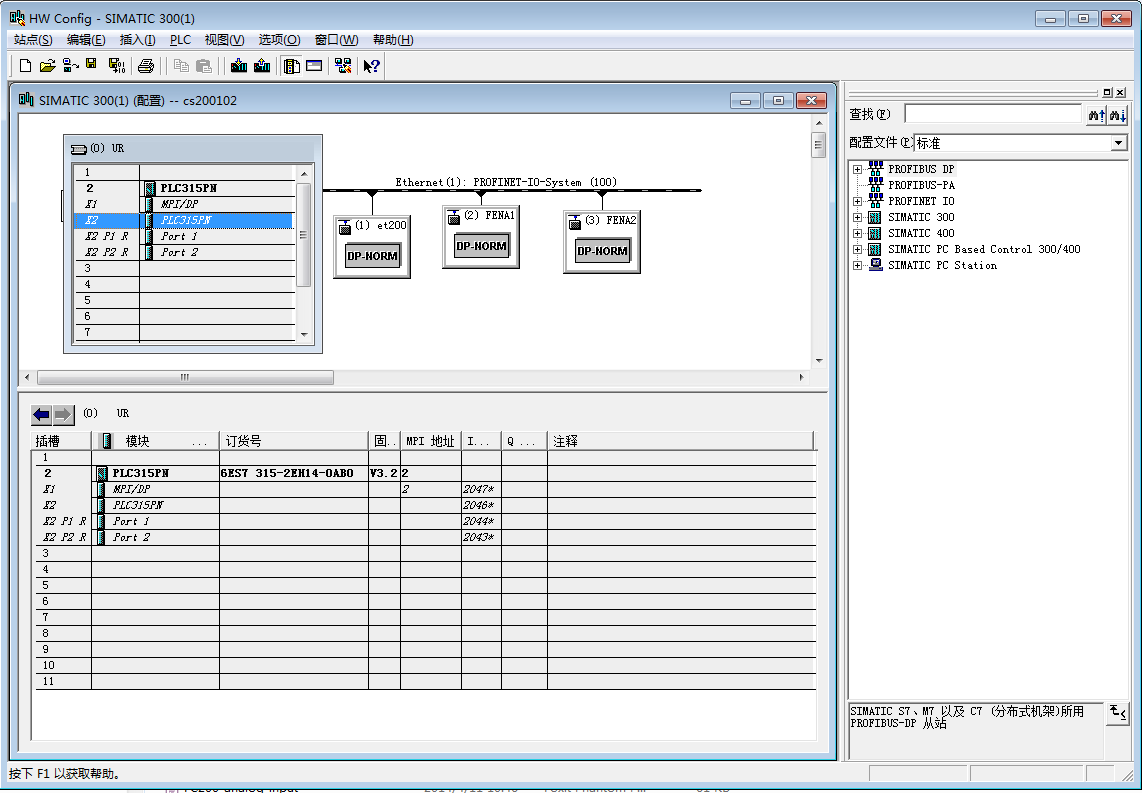Click the MPI 地址 column header
The width and height of the screenshot is (1142, 793).
[430, 441]
